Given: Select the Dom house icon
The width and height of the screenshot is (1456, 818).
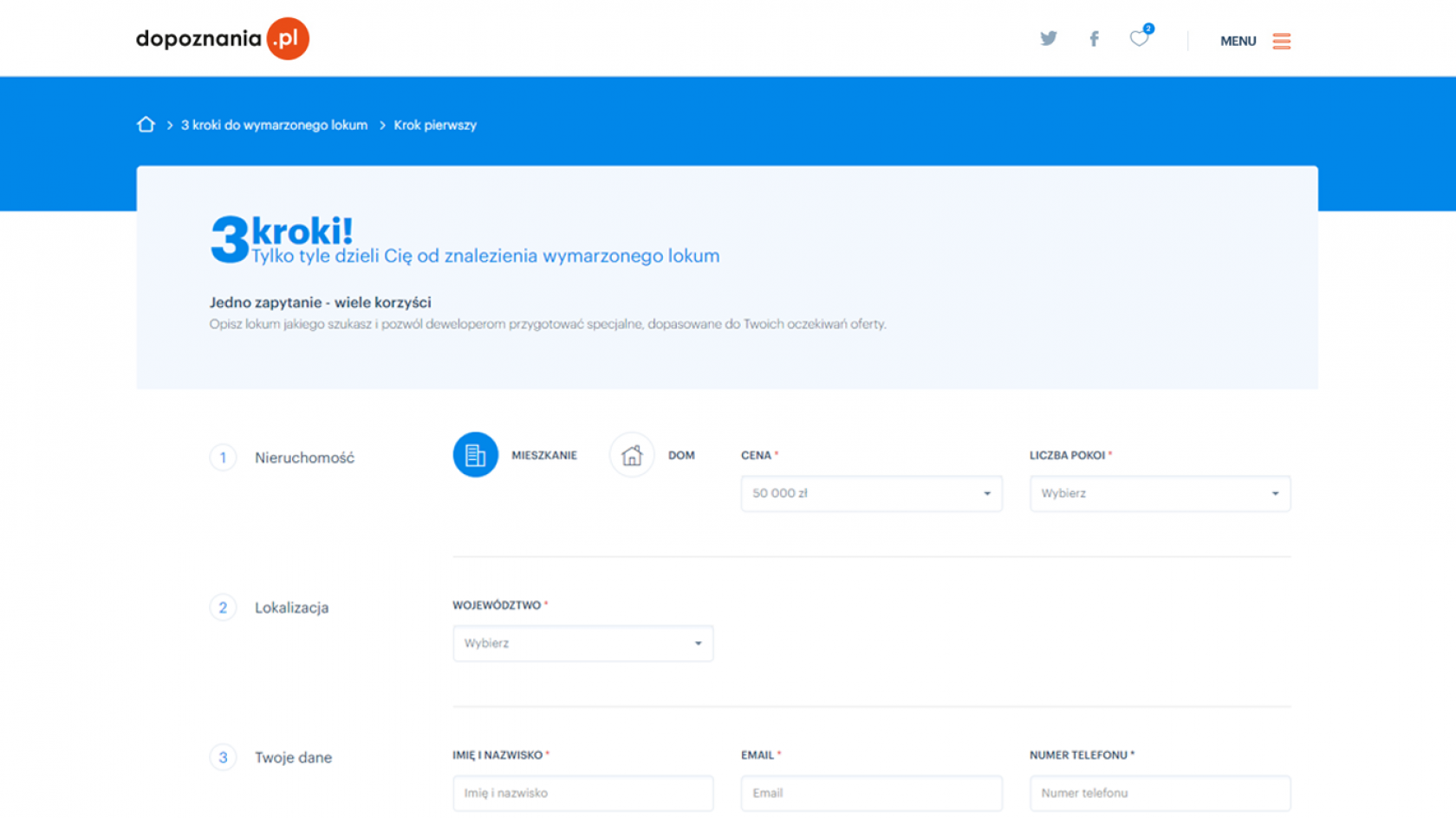Looking at the screenshot, I should (631, 455).
